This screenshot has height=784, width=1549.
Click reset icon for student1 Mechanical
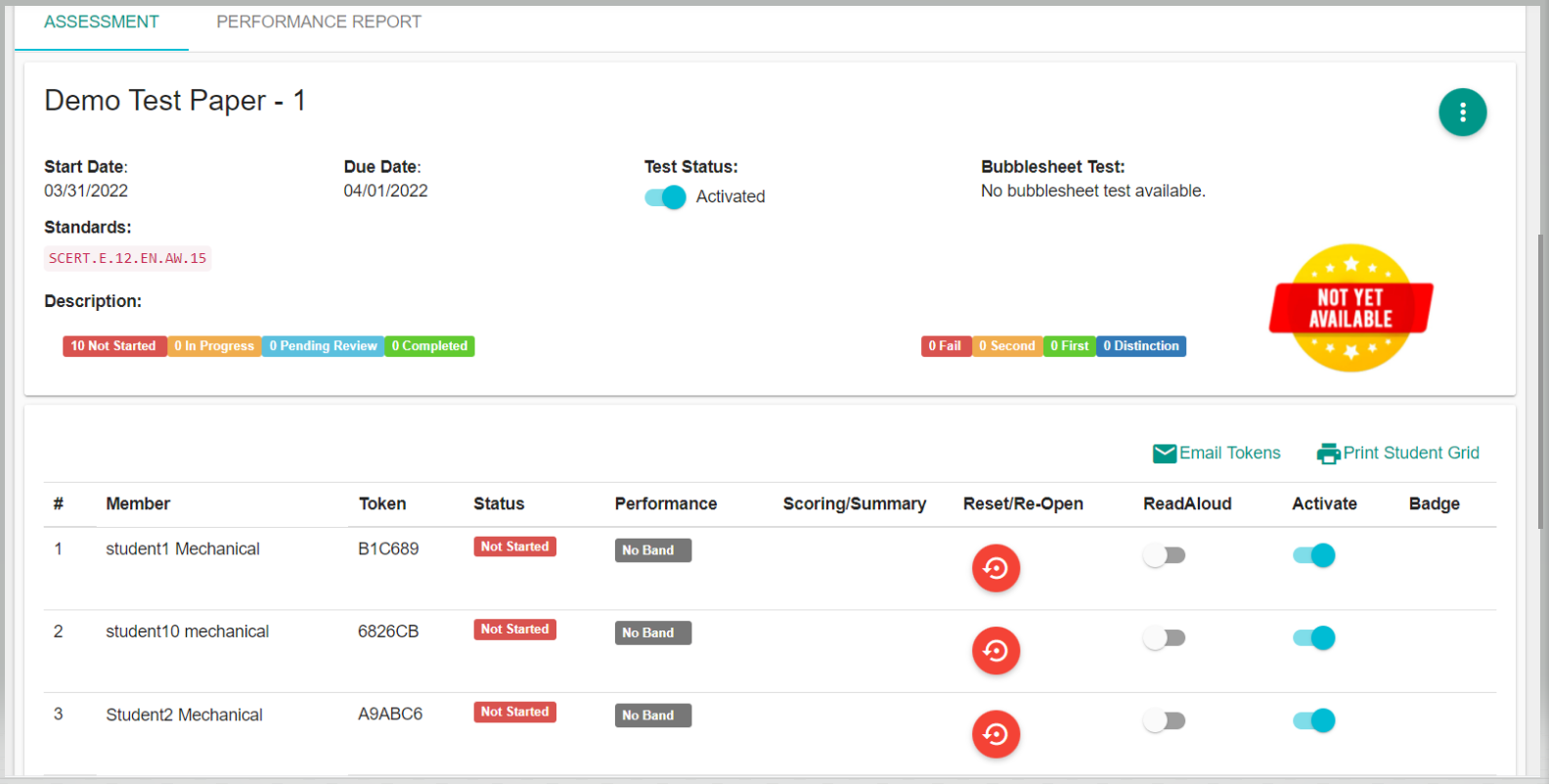[x=996, y=568]
